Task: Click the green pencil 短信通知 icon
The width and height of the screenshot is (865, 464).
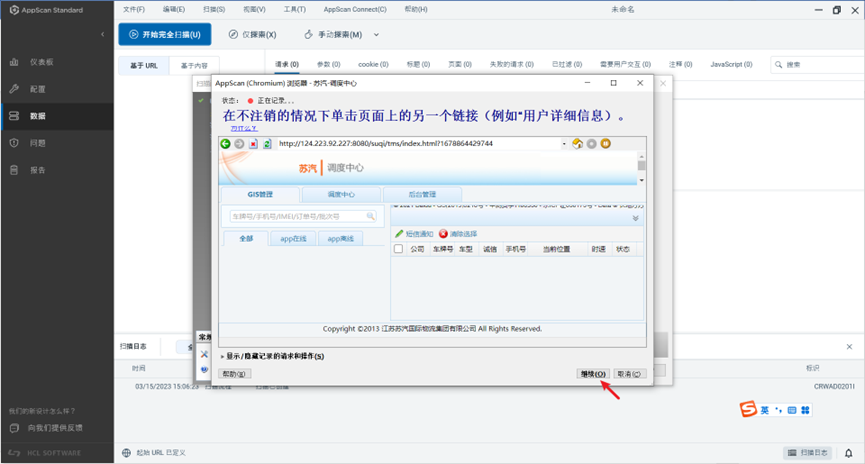Action: tap(399, 234)
